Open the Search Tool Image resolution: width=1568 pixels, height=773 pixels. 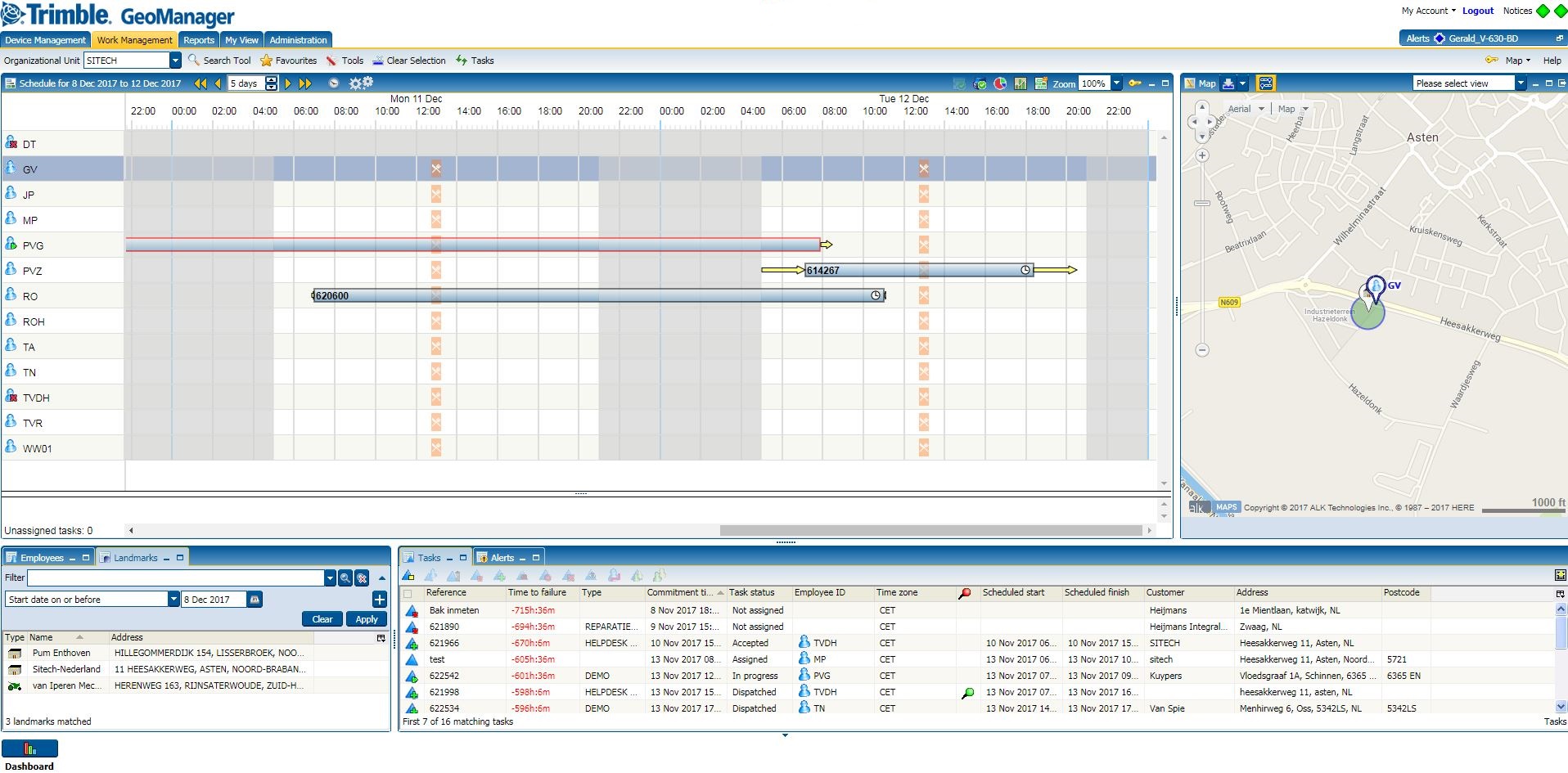[219, 60]
